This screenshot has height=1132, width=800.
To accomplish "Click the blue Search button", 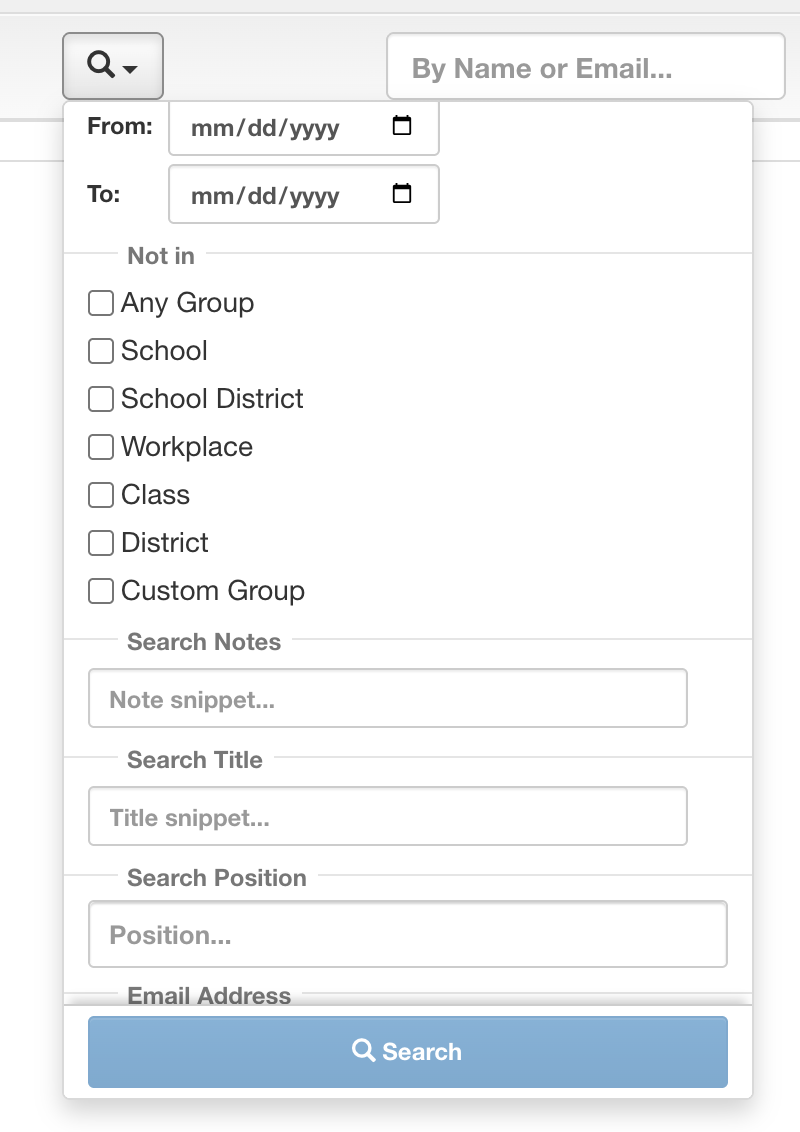I will pyautogui.click(x=408, y=1052).
